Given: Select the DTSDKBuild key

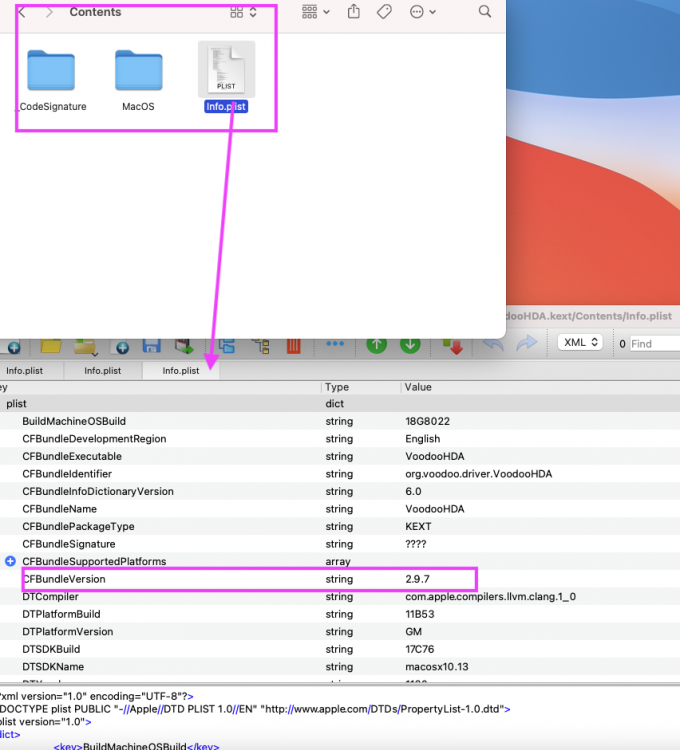Looking at the screenshot, I should coord(51,650).
